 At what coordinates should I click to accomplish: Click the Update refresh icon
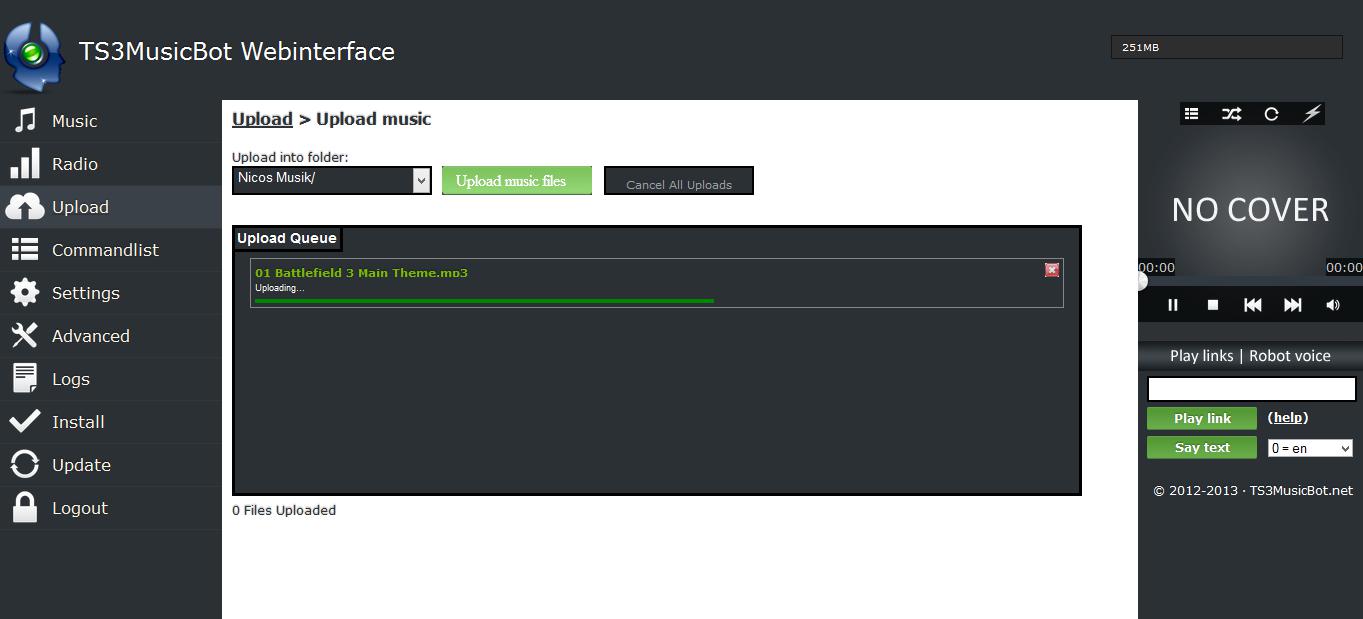[x=25, y=464]
